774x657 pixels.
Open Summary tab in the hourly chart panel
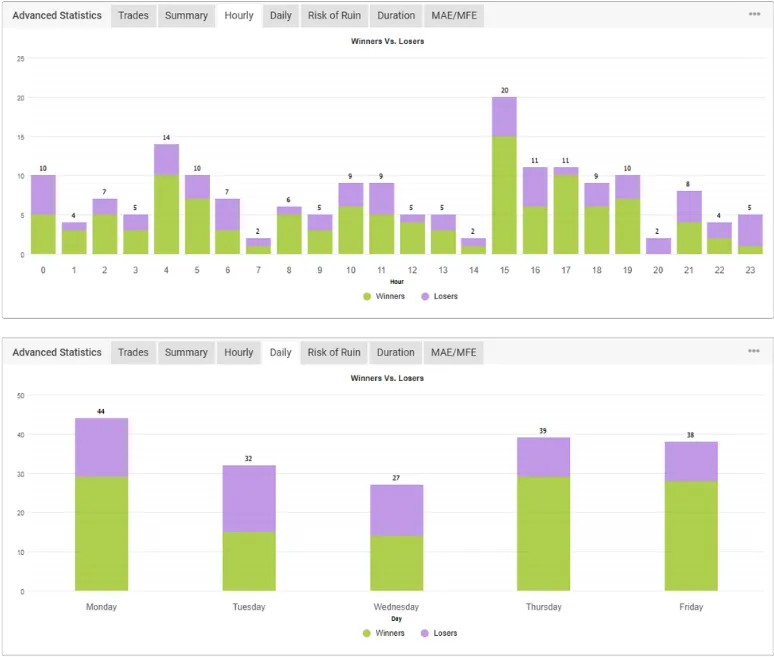coord(186,16)
